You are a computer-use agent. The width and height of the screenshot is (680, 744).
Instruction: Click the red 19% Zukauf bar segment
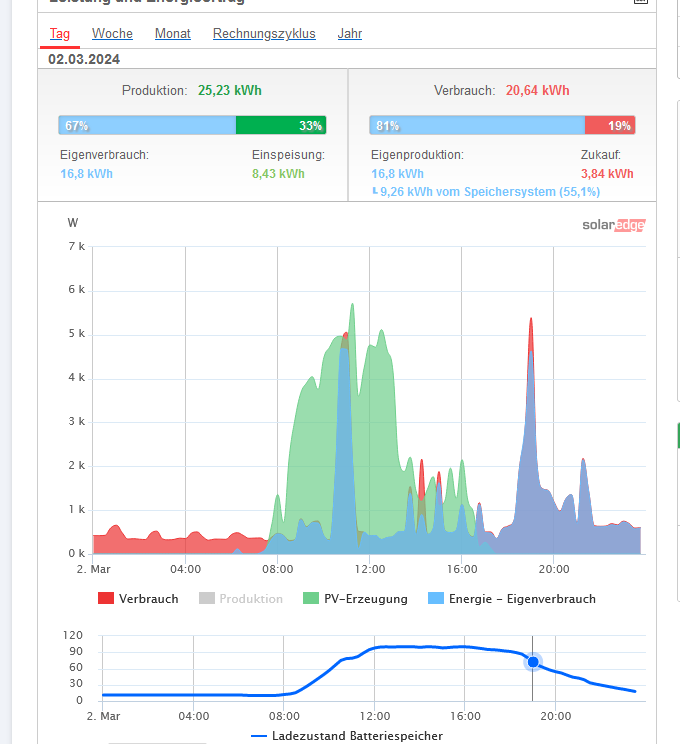[610, 126]
